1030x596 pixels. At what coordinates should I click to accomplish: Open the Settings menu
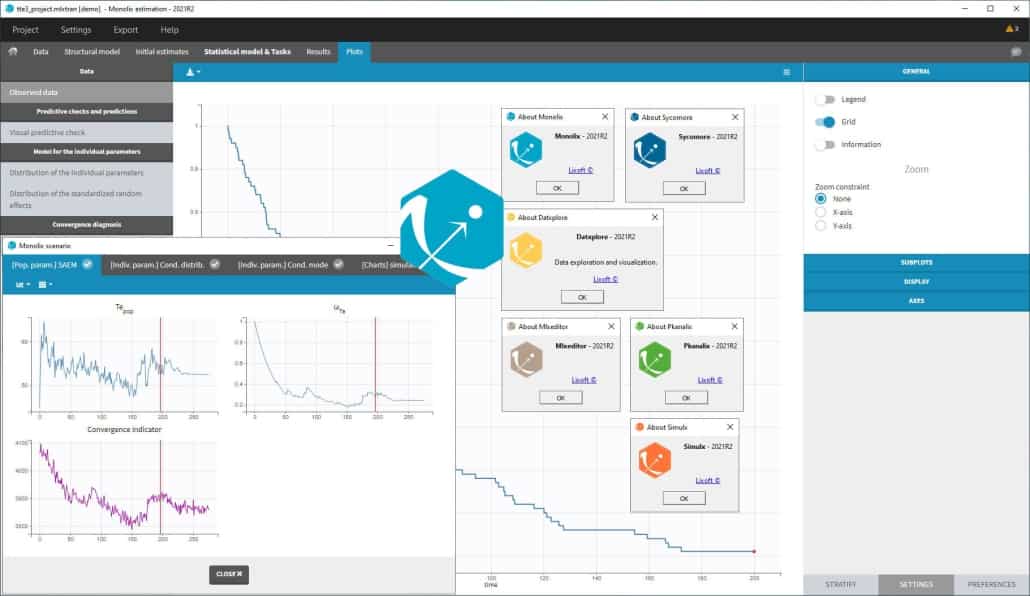[76, 30]
